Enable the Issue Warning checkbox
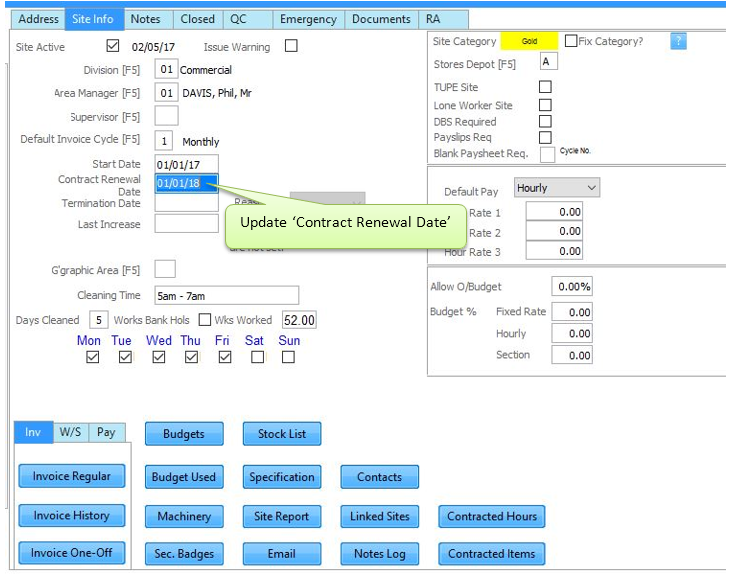Screen dimensions: 732x576 coord(291,46)
